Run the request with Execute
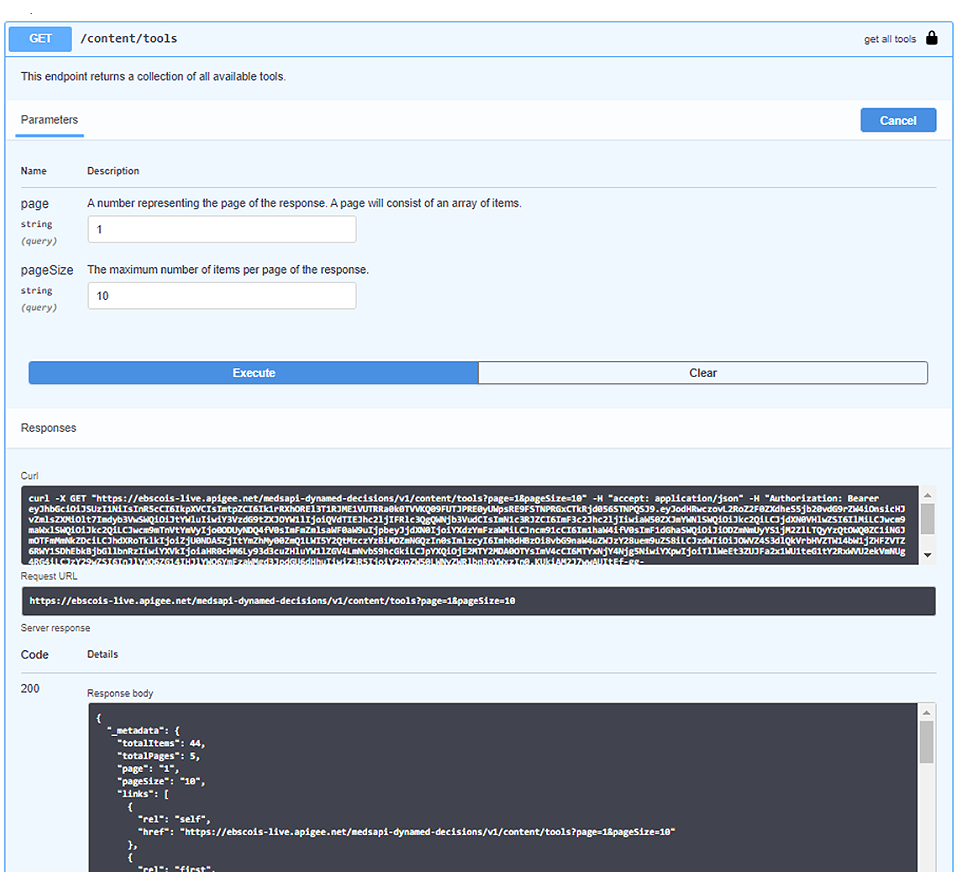This screenshot has width=970, height=893. [x=253, y=373]
